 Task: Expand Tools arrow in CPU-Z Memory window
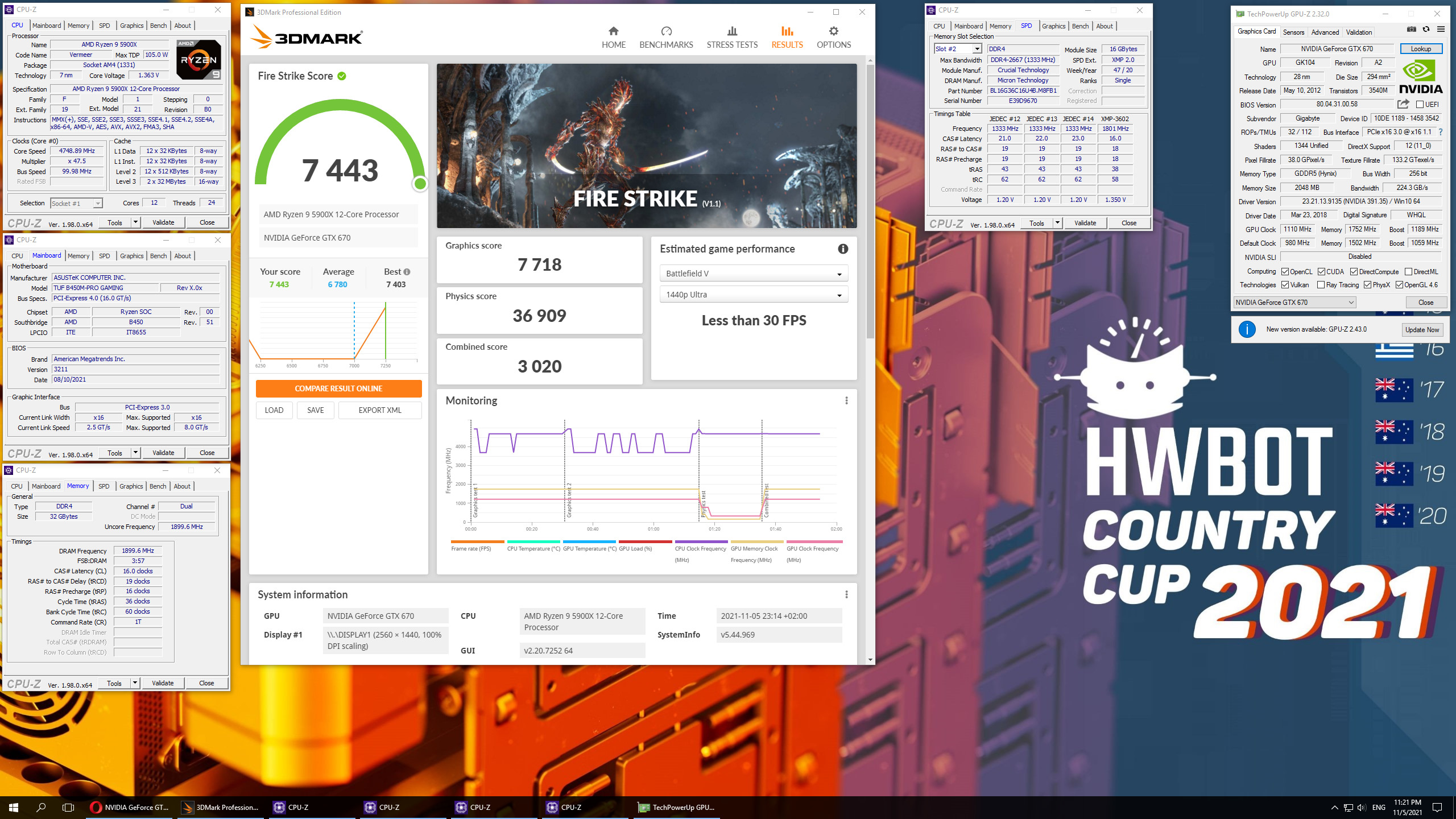pos(135,683)
